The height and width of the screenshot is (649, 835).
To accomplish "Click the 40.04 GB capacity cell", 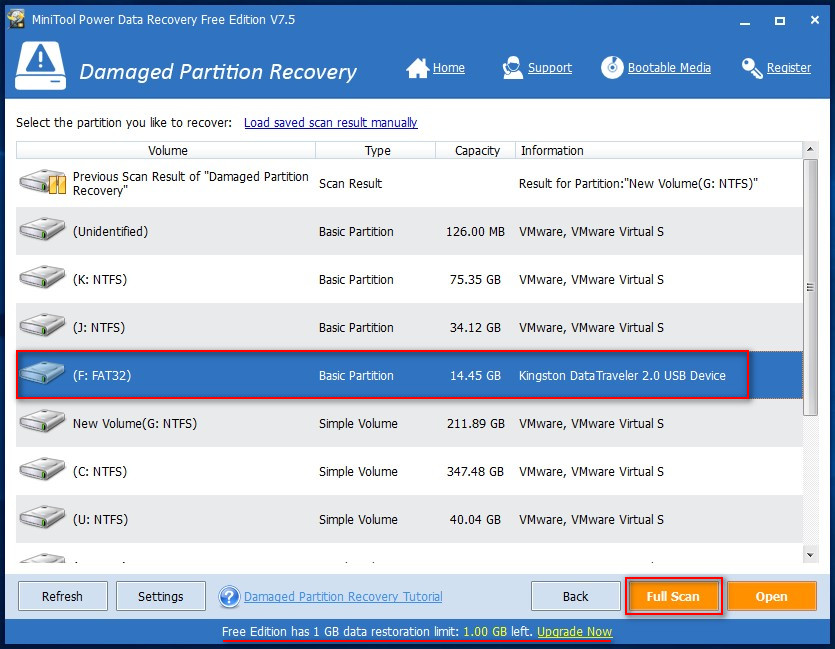I will tap(475, 519).
